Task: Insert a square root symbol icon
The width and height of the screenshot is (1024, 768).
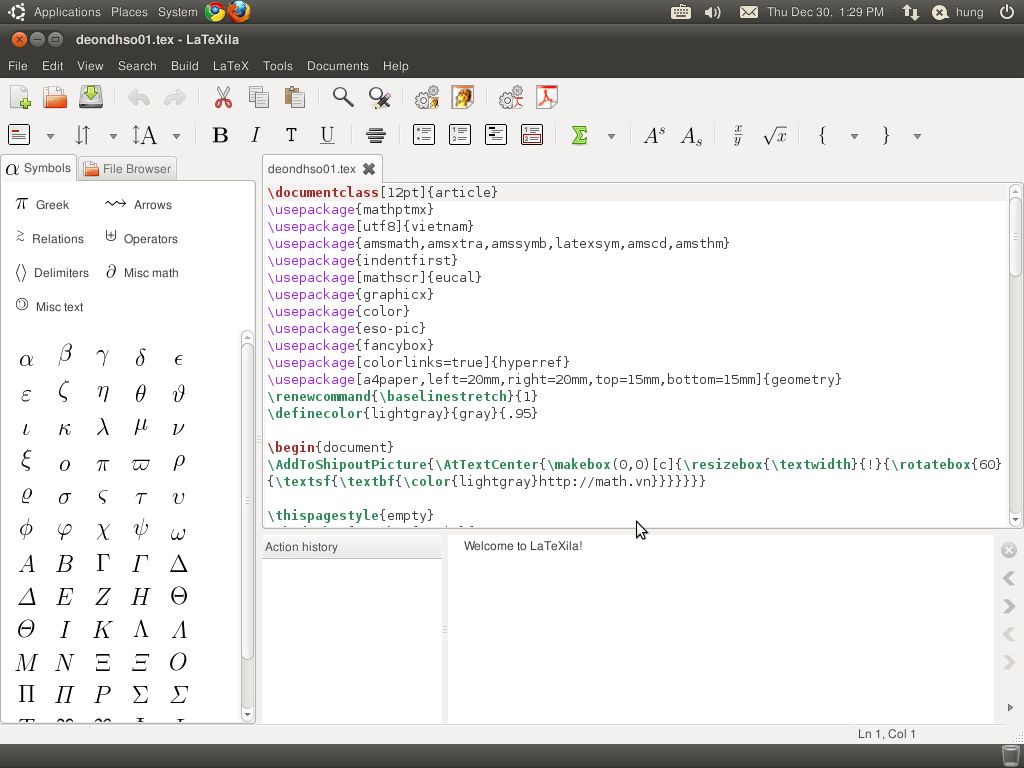Action: pos(775,135)
